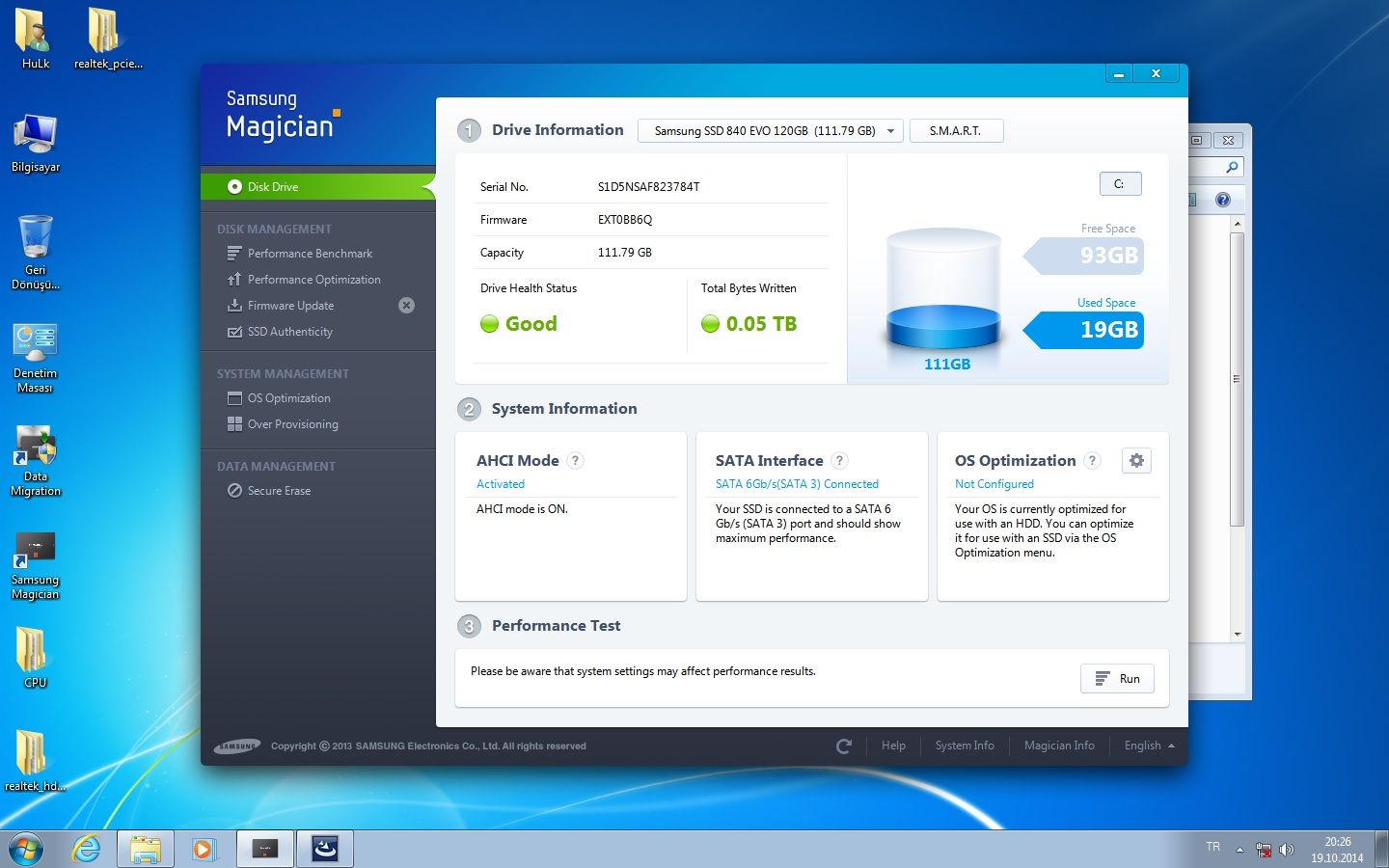The image size is (1389, 868).
Task: Show hidden system tray icons
Action: point(1239,850)
